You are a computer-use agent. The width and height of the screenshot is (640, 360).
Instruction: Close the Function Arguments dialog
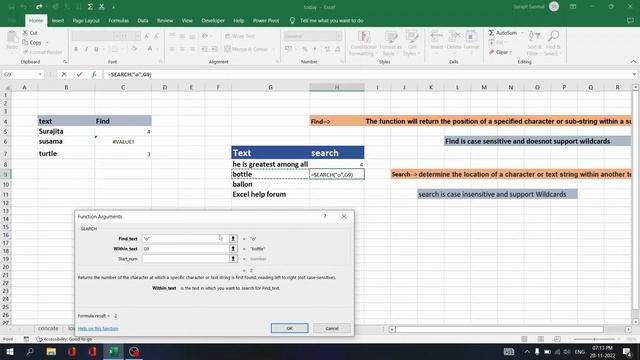click(344, 216)
